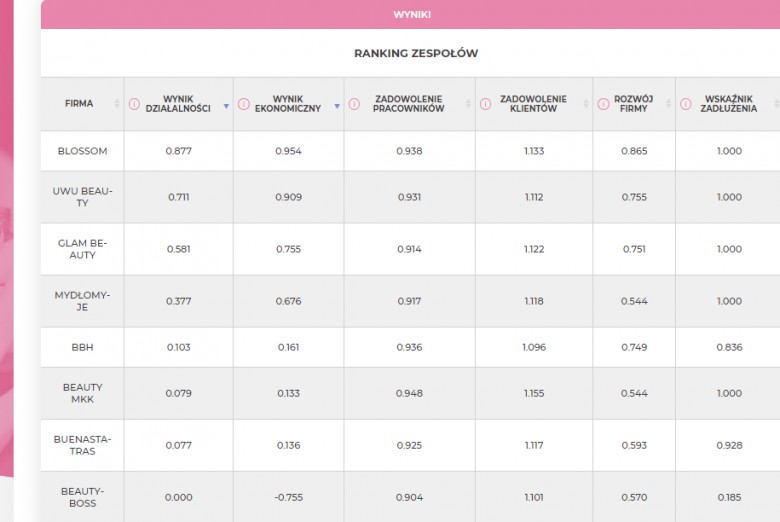Open info icon for Zadowolenie Pracowników

tap(354, 104)
